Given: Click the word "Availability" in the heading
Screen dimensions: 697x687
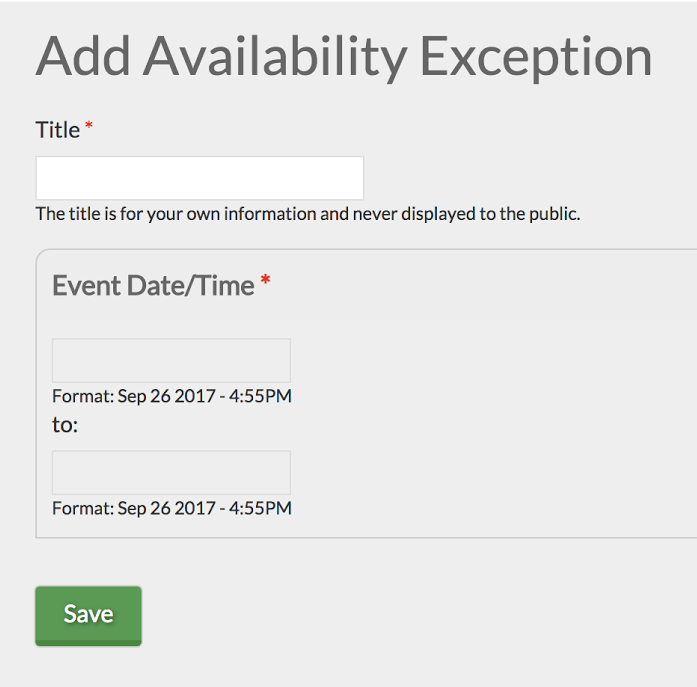Looking at the screenshot, I should click(x=275, y=59).
